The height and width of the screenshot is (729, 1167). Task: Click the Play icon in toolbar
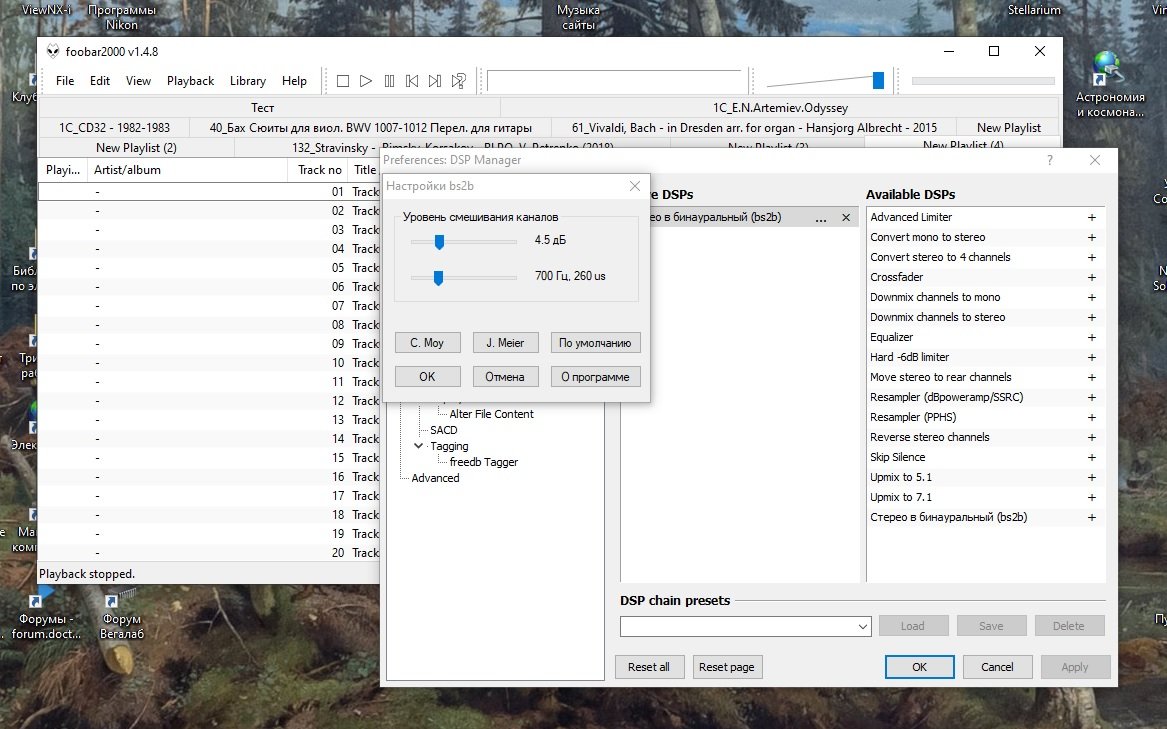[x=365, y=80]
